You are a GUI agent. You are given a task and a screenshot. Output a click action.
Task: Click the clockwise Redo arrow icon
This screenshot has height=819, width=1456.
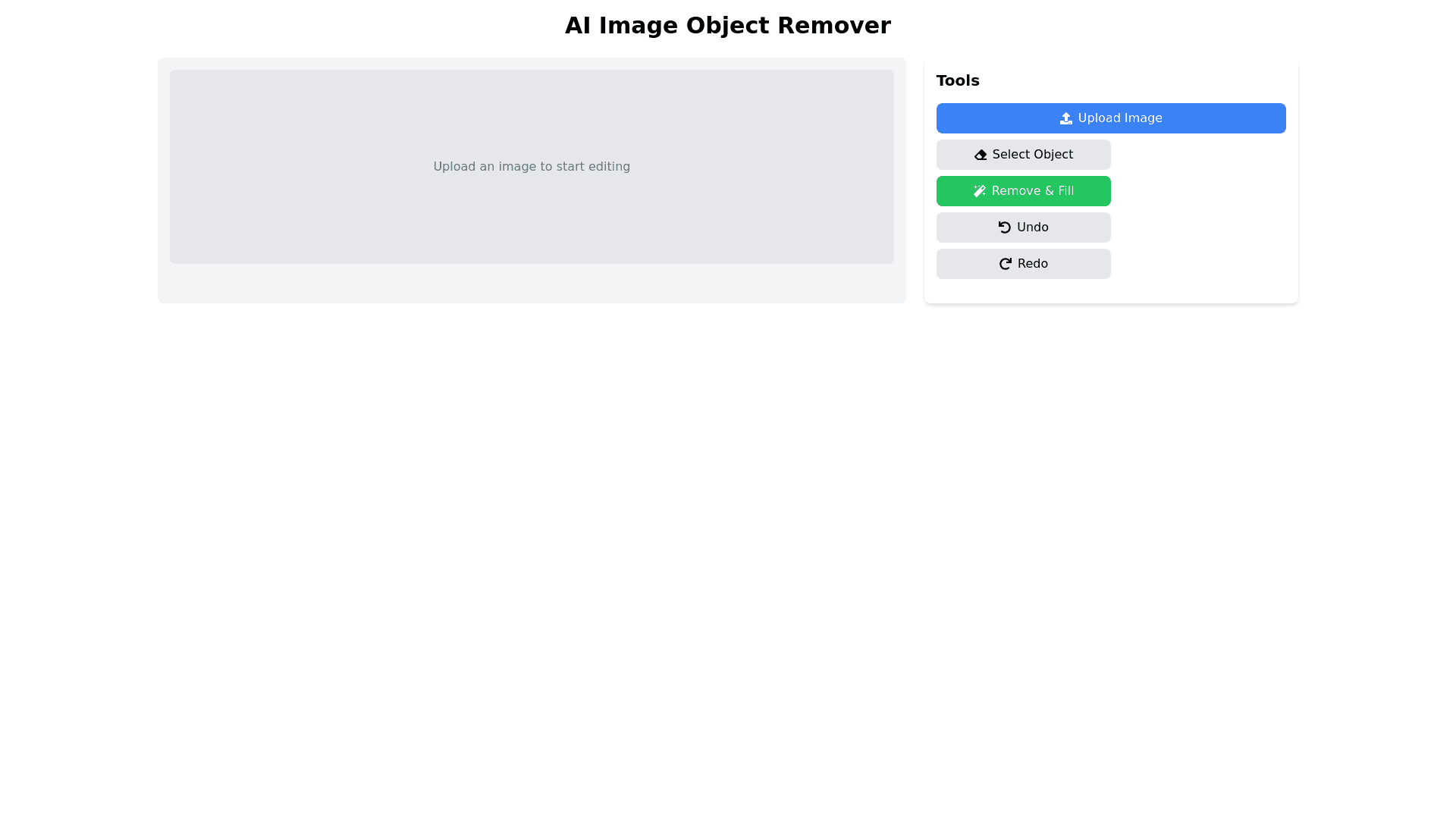pyautogui.click(x=1006, y=264)
